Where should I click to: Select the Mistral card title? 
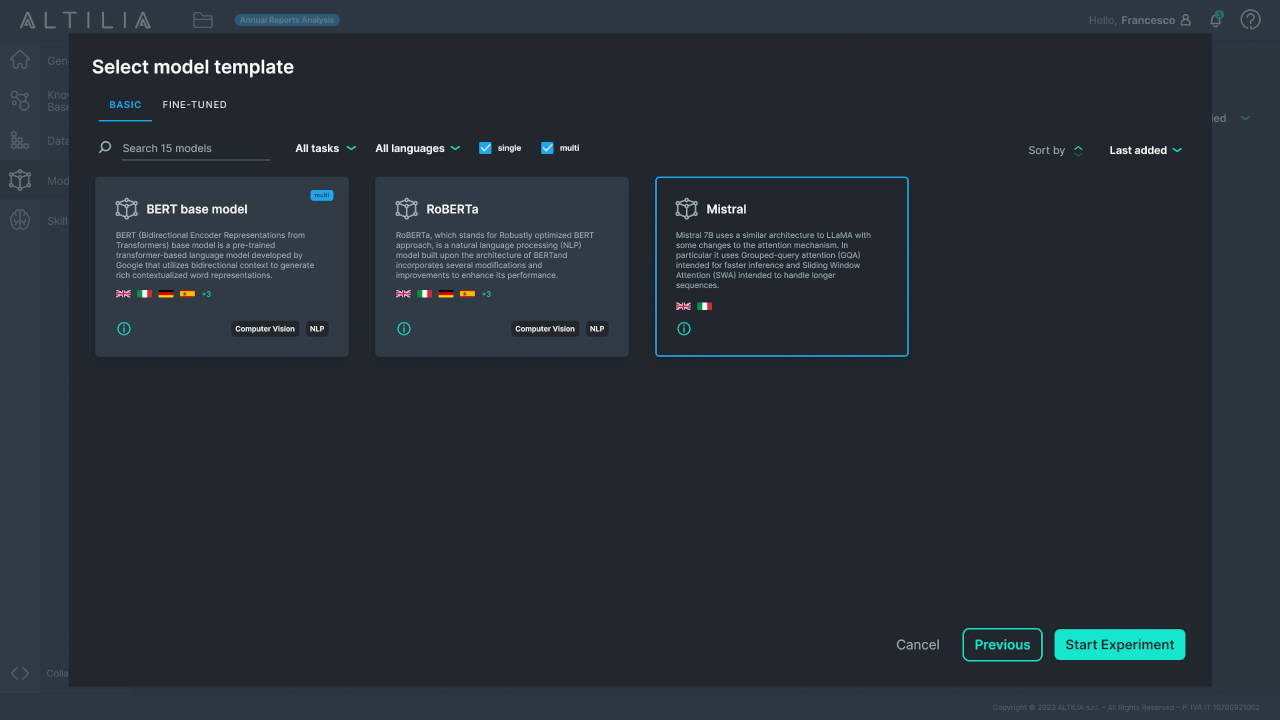[x=726, y=209]
